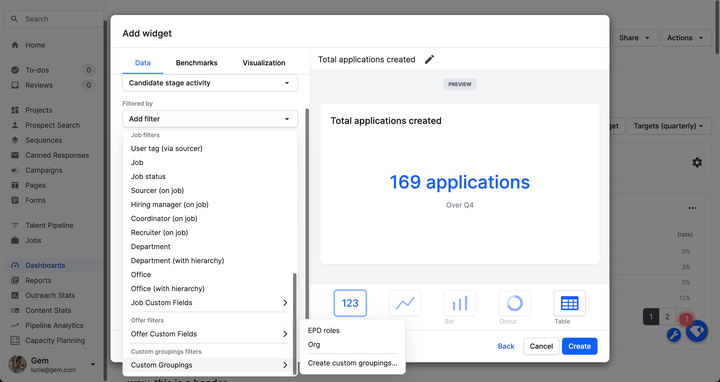Screen dimensions: 720x382
Task: Click the Reviews sidebar icon
Action: click(15, 85)
